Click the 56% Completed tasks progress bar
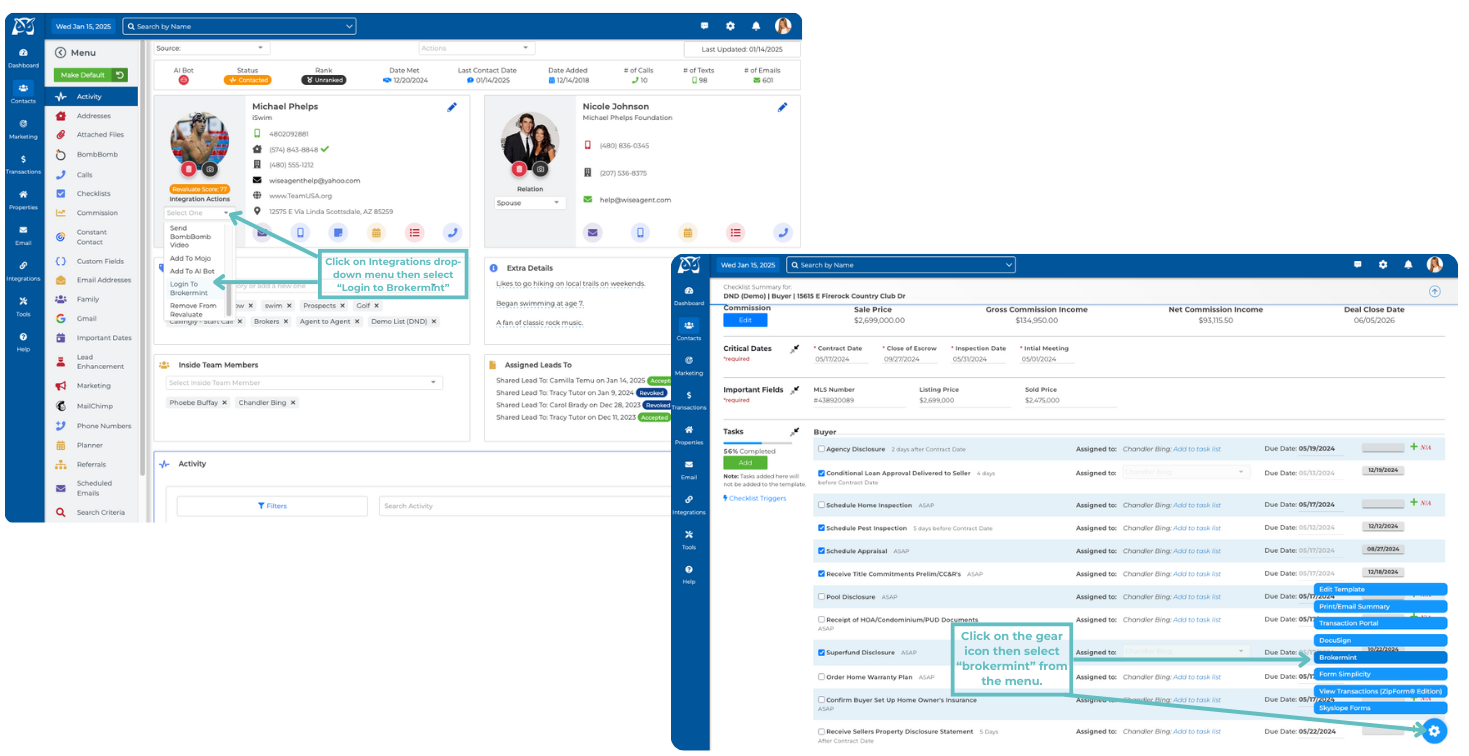 point(755,442)
